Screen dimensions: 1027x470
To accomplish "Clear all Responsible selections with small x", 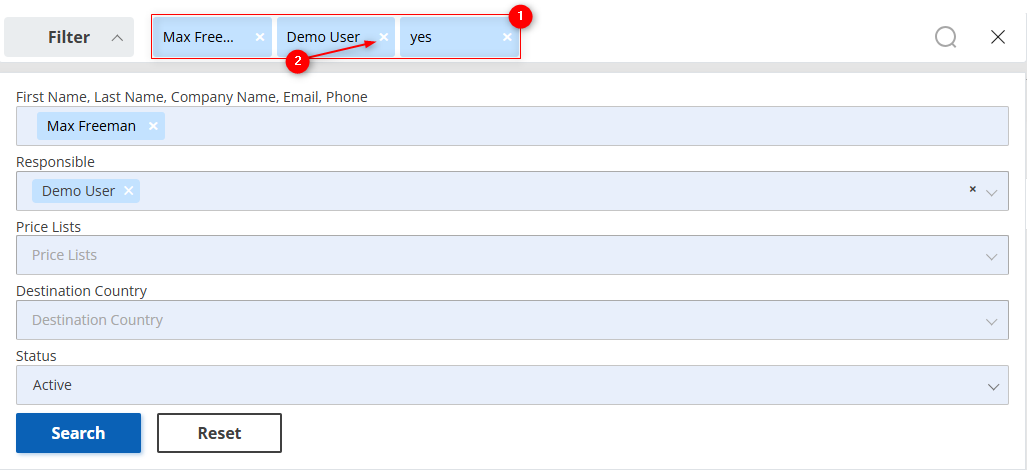I will (x=973, y=189).
